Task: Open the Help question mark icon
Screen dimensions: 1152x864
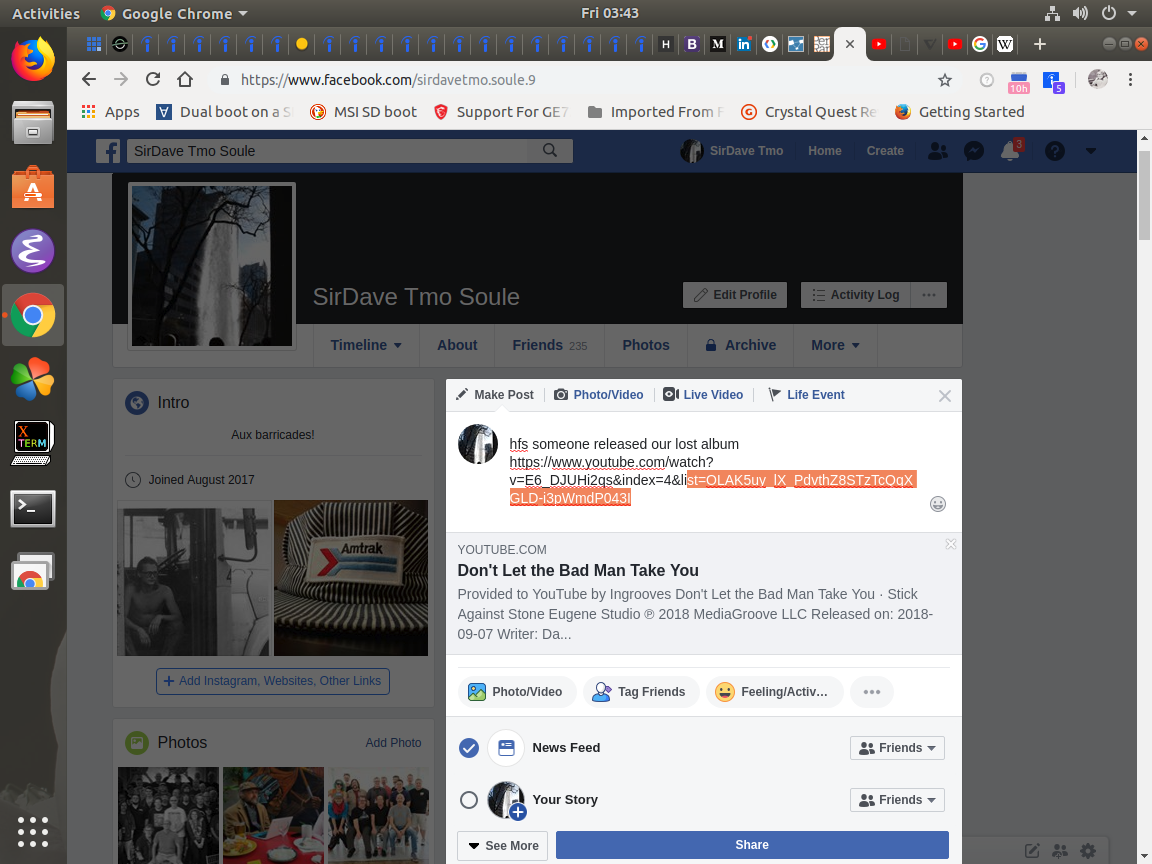Action: tap(1055, 151)
